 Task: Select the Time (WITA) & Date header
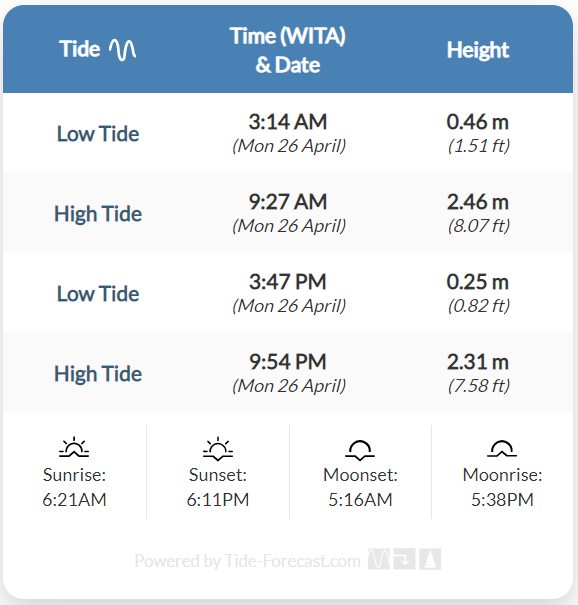pyautogui.click(x=288, y=50)
